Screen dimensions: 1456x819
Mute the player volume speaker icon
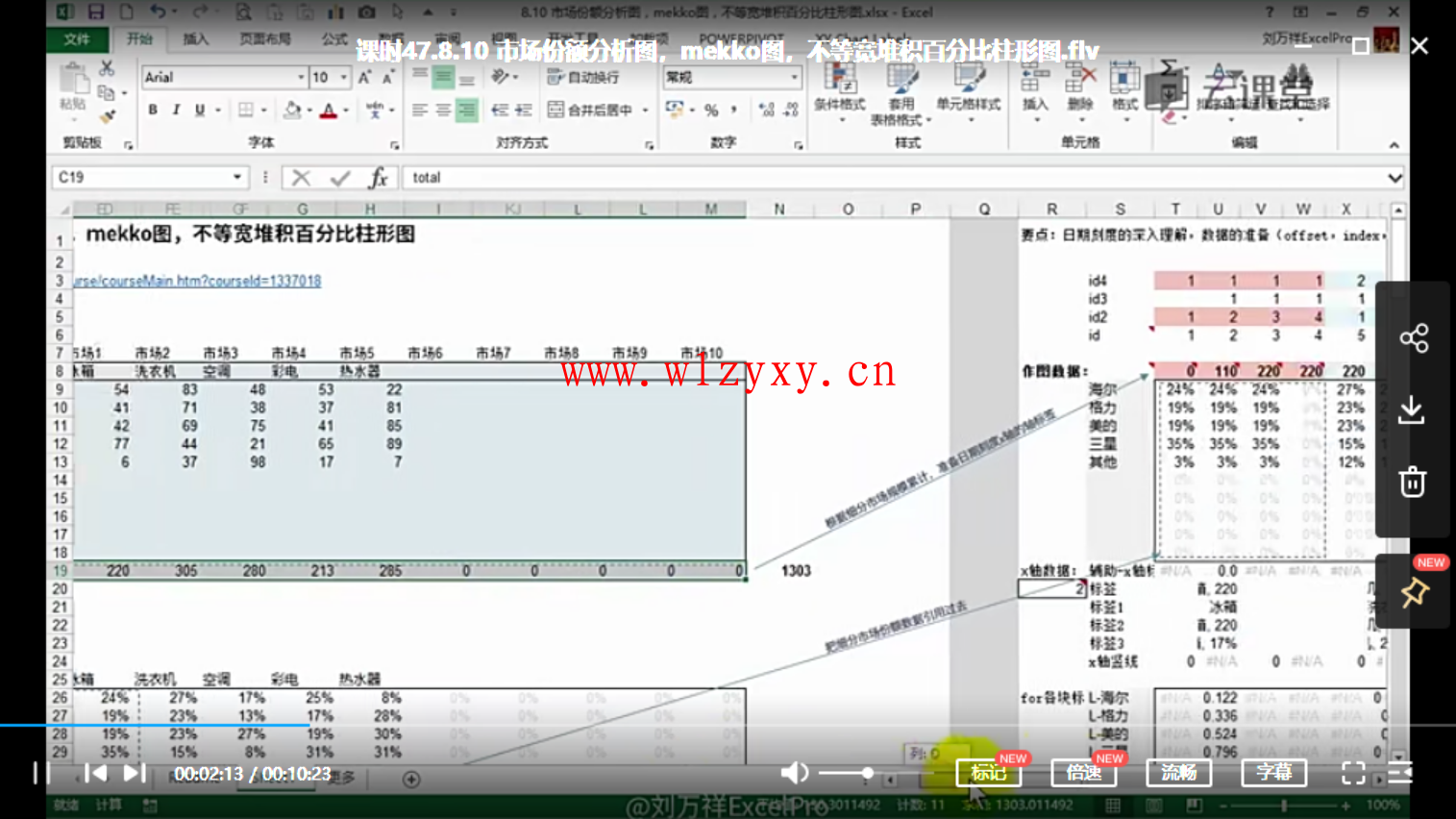pyautogui.click(x=794, y=773)
